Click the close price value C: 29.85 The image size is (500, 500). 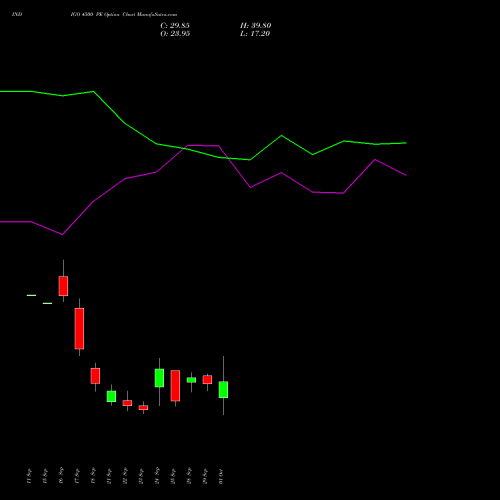(x=175, y=26)
